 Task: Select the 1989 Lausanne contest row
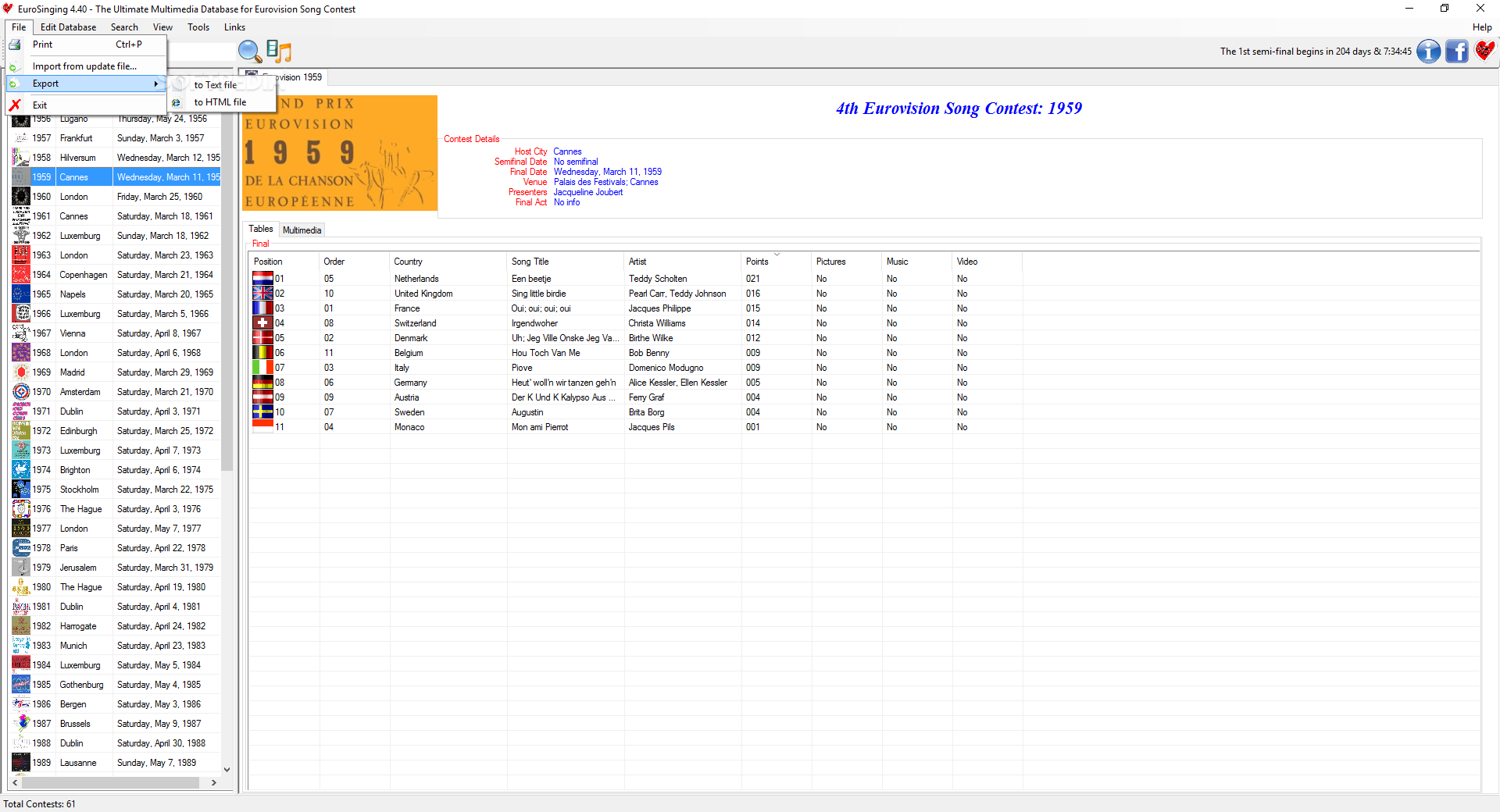pos(116,763)
